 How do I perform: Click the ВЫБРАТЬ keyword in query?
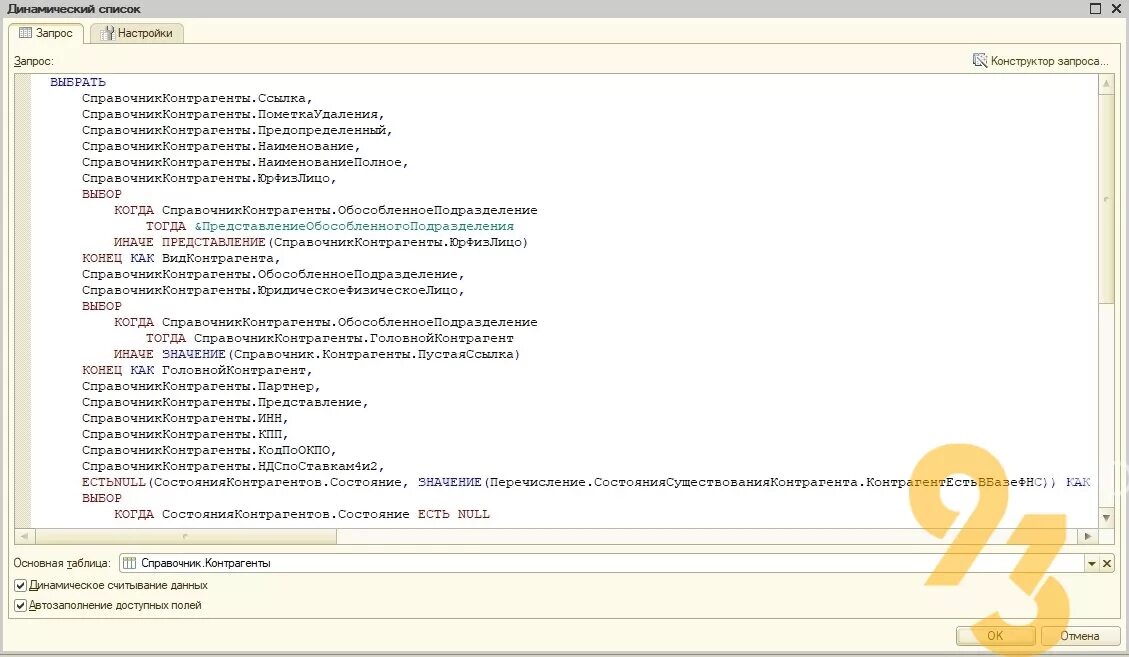click(78, 82)
